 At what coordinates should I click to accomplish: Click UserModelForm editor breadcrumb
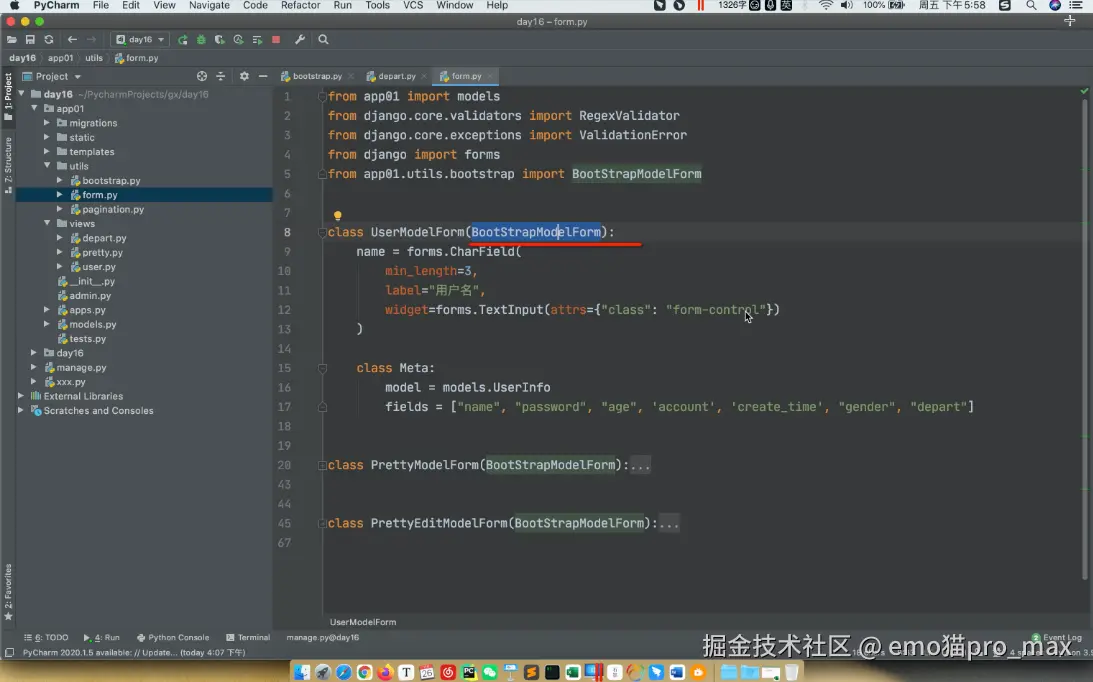click(362, 622)
